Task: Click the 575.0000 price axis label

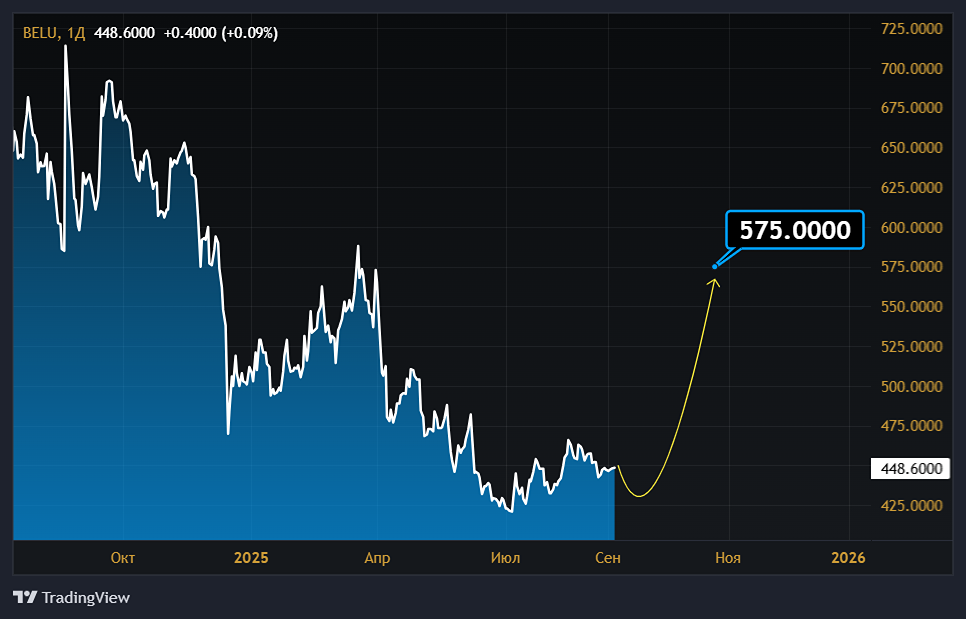Action: coord(912,267)
